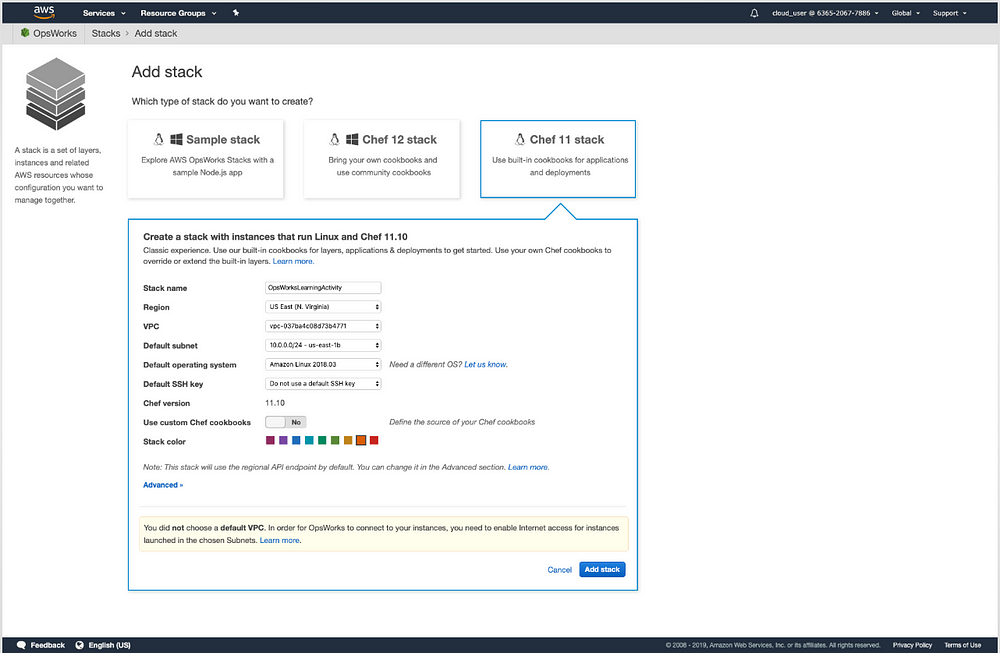Click the AWS logo home icon
The image size is (1000, 653).
click(44, 12)
